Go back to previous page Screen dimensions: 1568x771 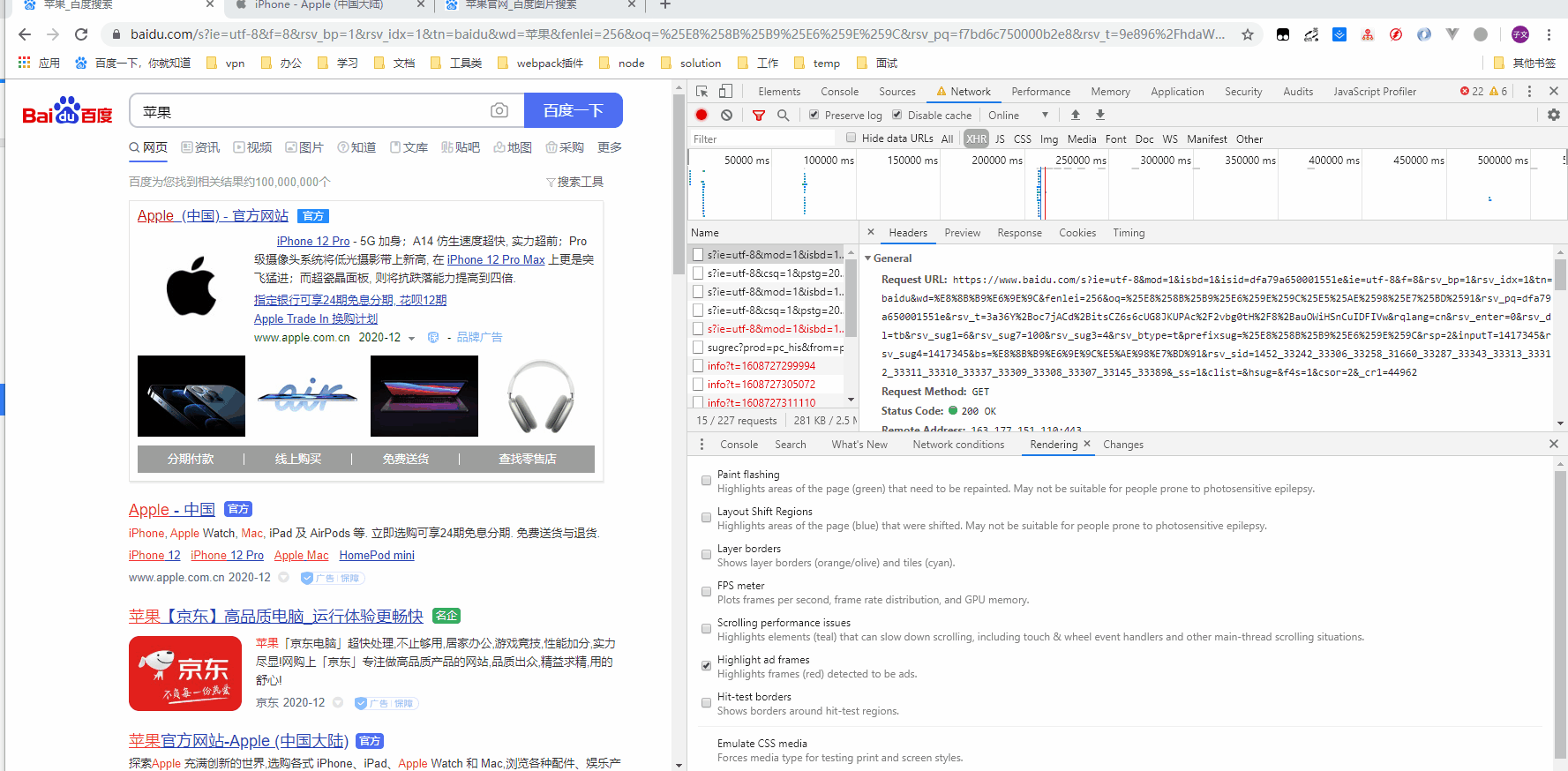[25, 34]
